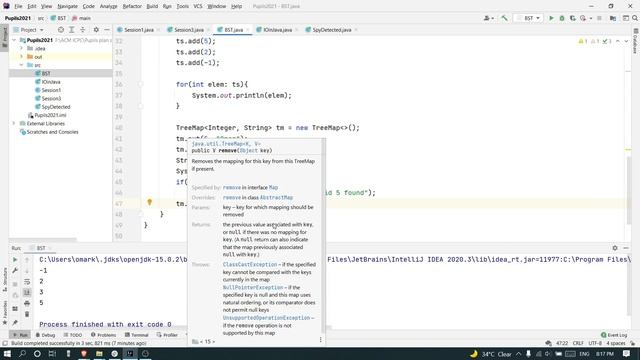Hide the Run panel with minus icon
Screen dimensions: 640x360
(626, 248)
